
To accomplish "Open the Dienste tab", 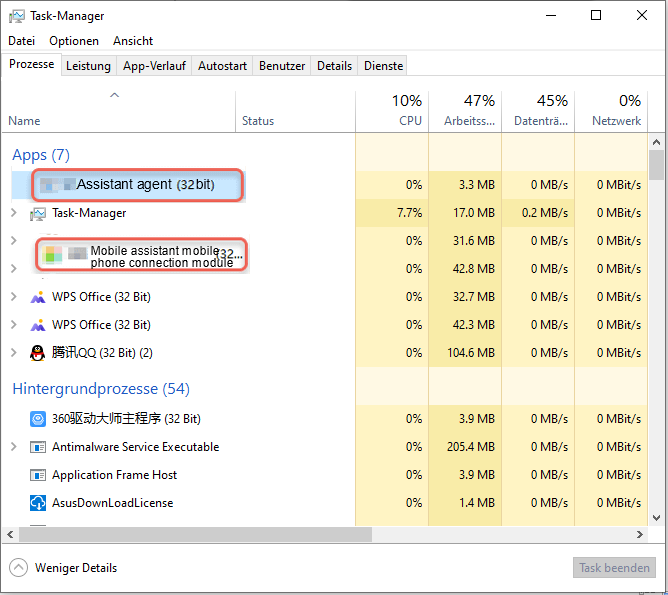I will [x=384, y=66].
